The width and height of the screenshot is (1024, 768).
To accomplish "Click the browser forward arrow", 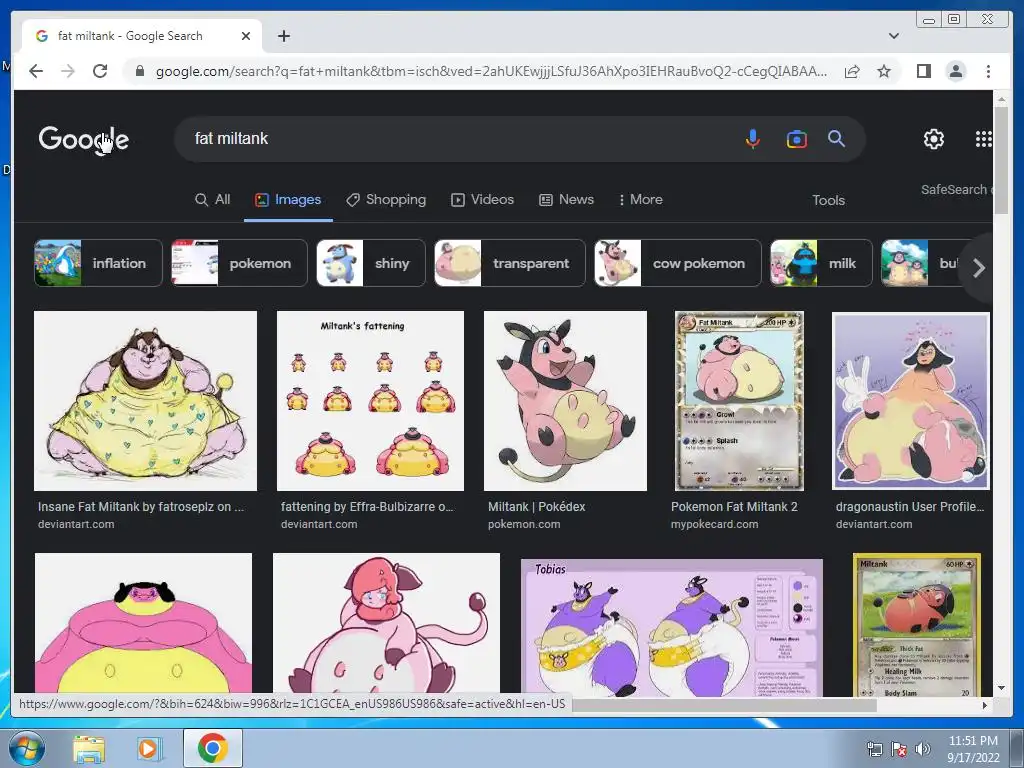I will 68,71.
